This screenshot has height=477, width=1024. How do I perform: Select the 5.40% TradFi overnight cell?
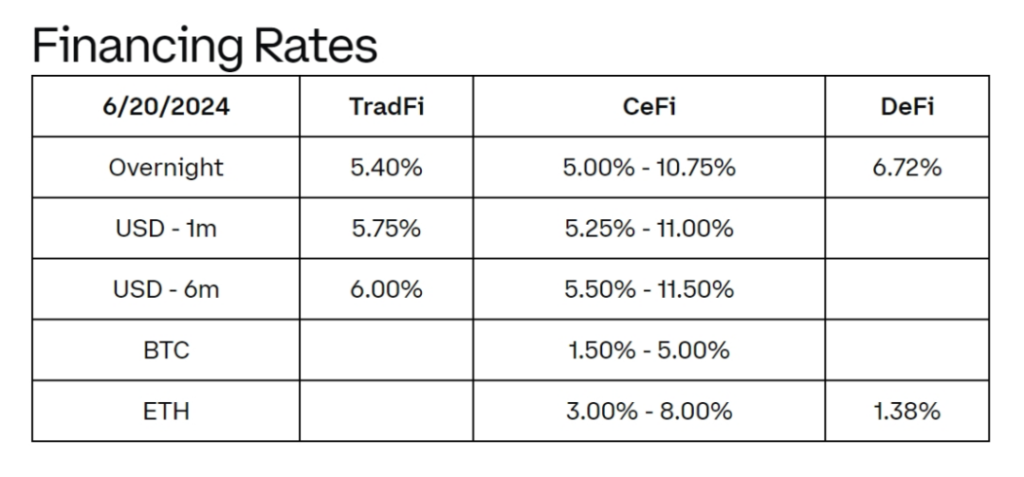[387, 167]
